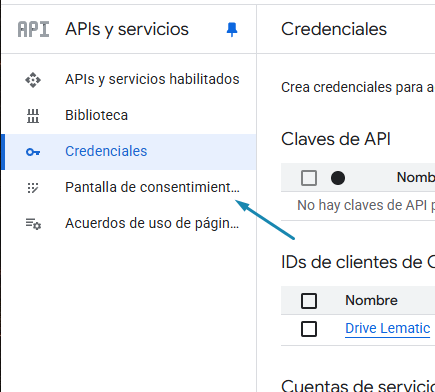
Task: Check the box next to Drive Lematic
Action: [309, 329]
